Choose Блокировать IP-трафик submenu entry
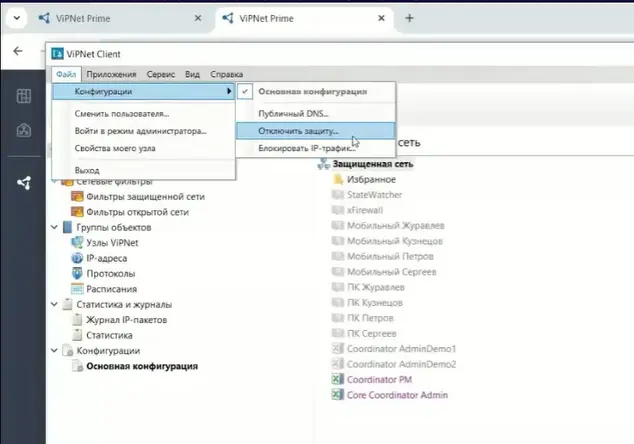 pyautogui.click(x=316, y=148)
